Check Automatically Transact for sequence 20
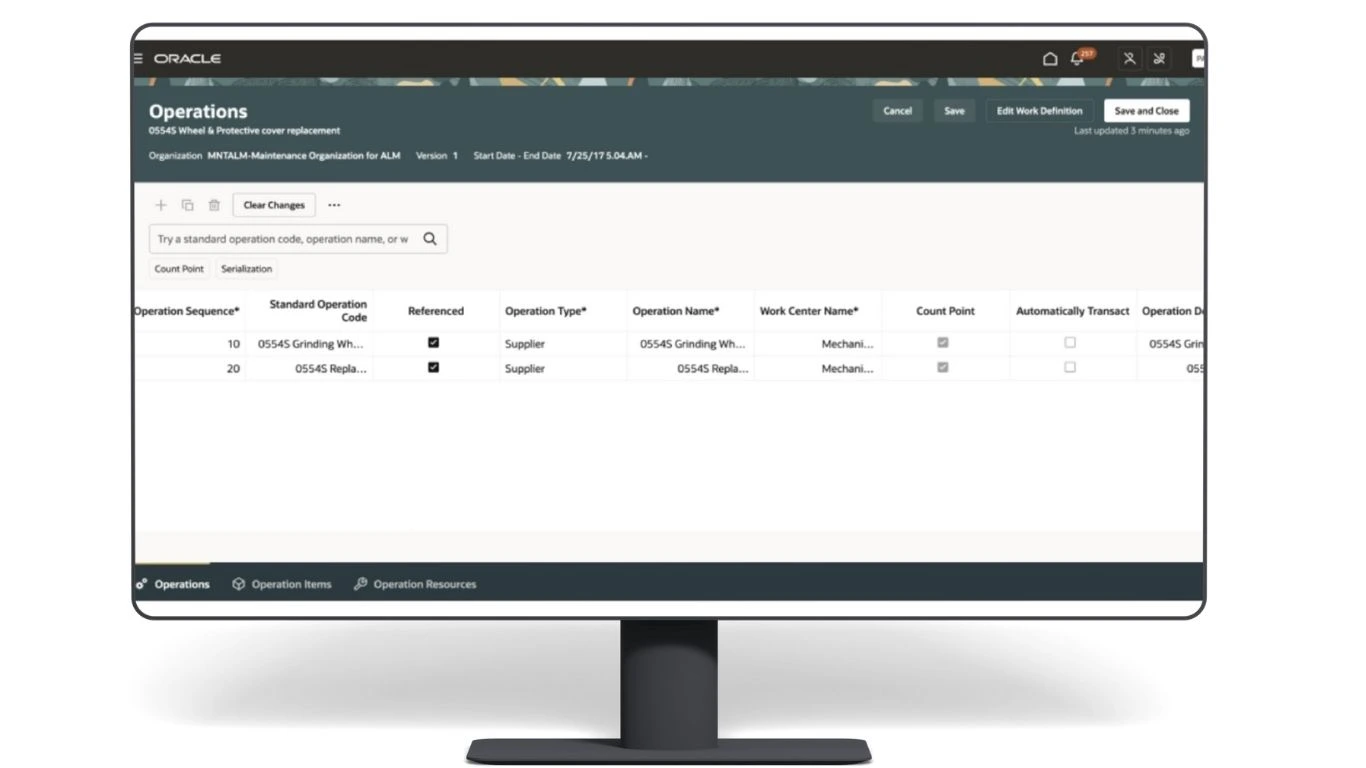This screenshot has height=768, width=1366. [1070, 368]
